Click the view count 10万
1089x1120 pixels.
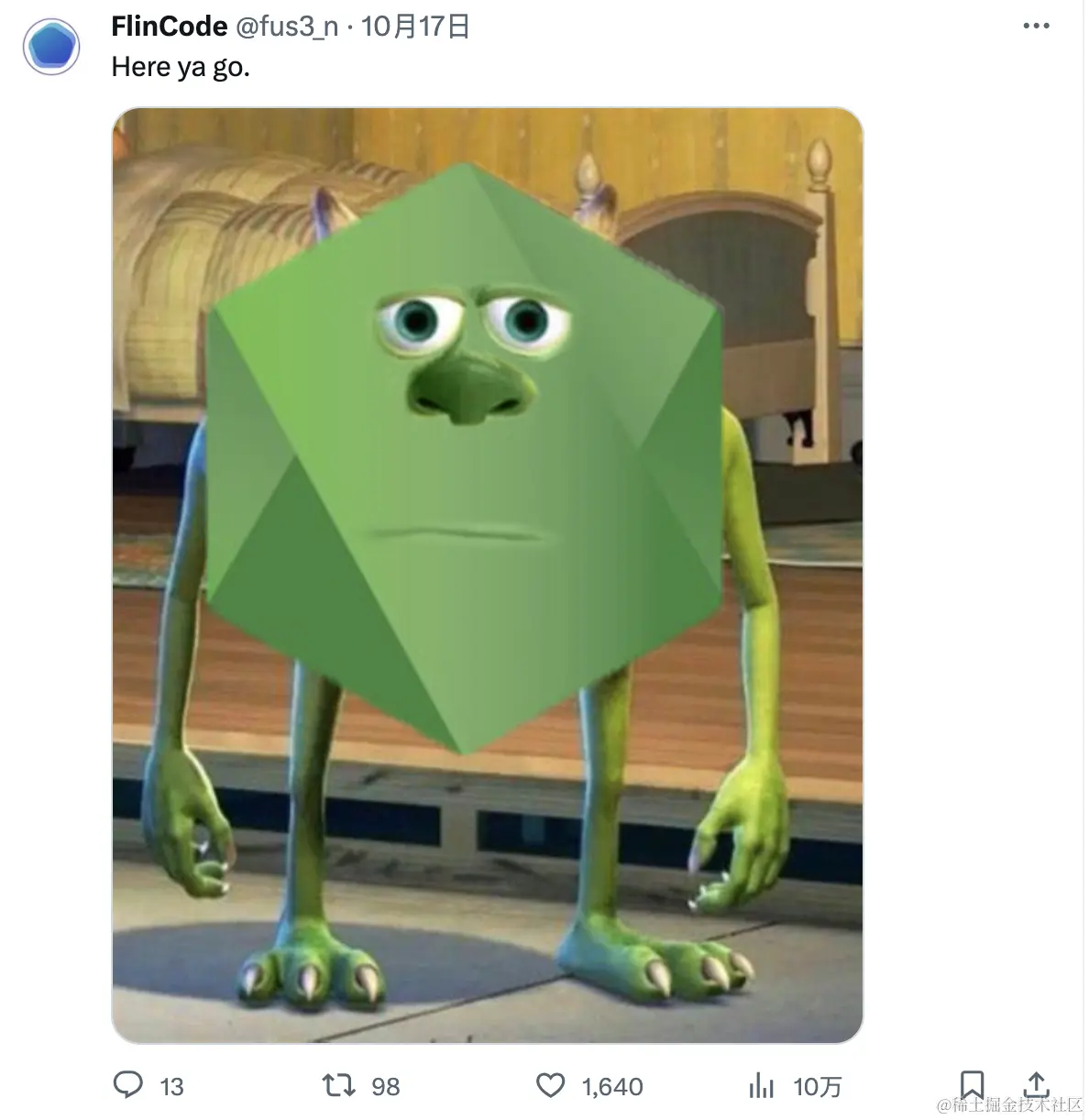pos(818,1087)
